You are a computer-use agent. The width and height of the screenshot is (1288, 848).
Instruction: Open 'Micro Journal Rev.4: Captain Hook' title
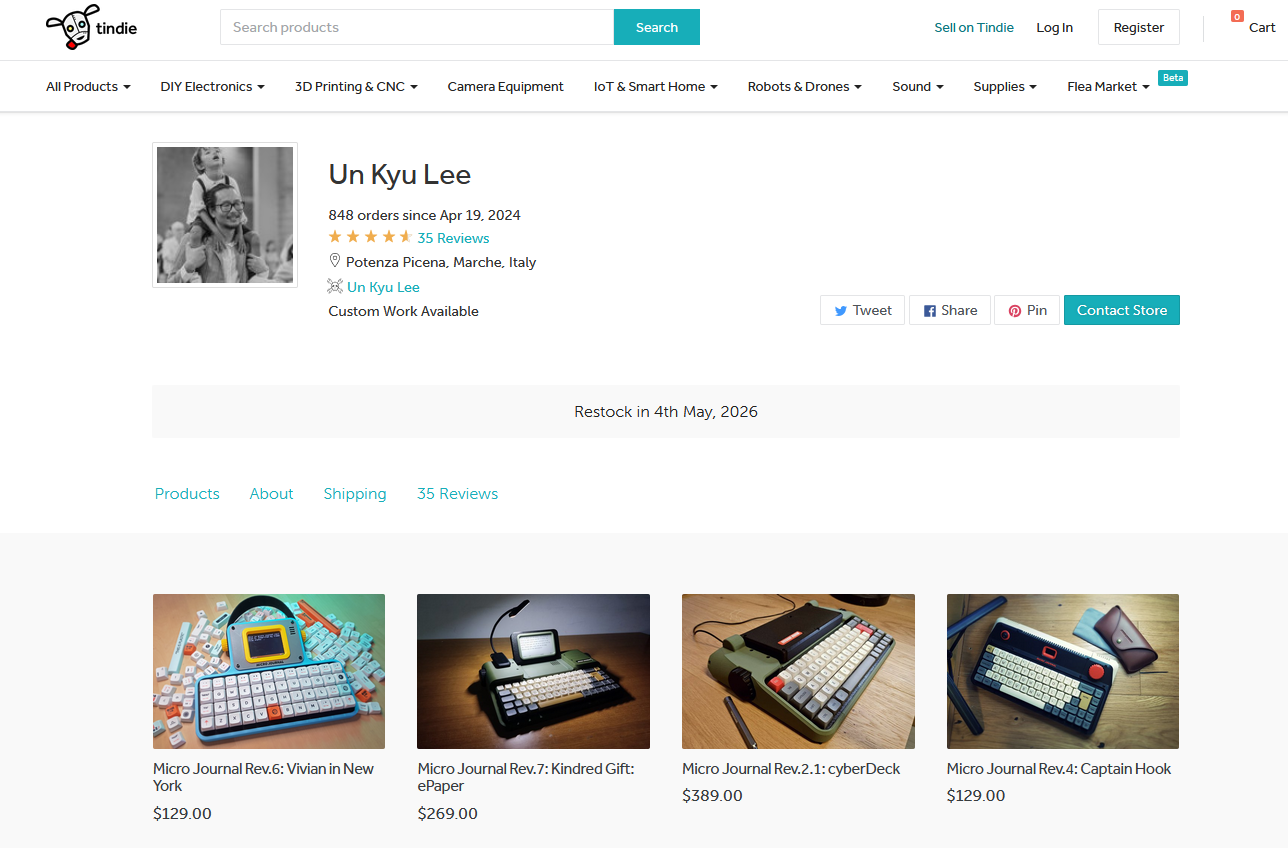coord(1059,769)
